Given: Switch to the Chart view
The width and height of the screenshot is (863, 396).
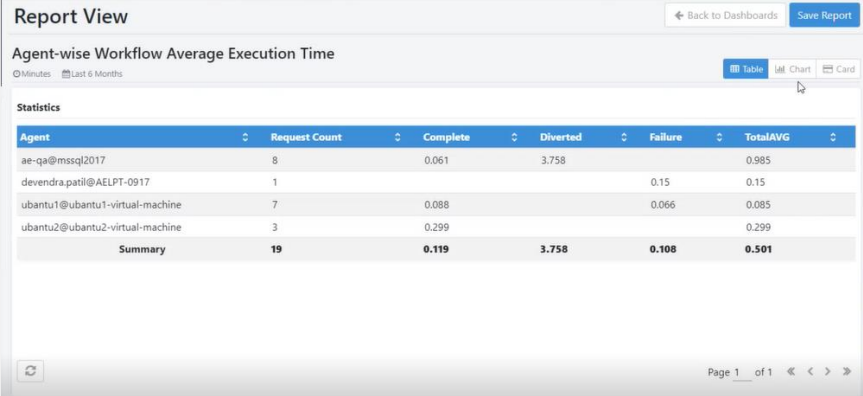Looking at the screenshot, I should (x=793, y=69).
